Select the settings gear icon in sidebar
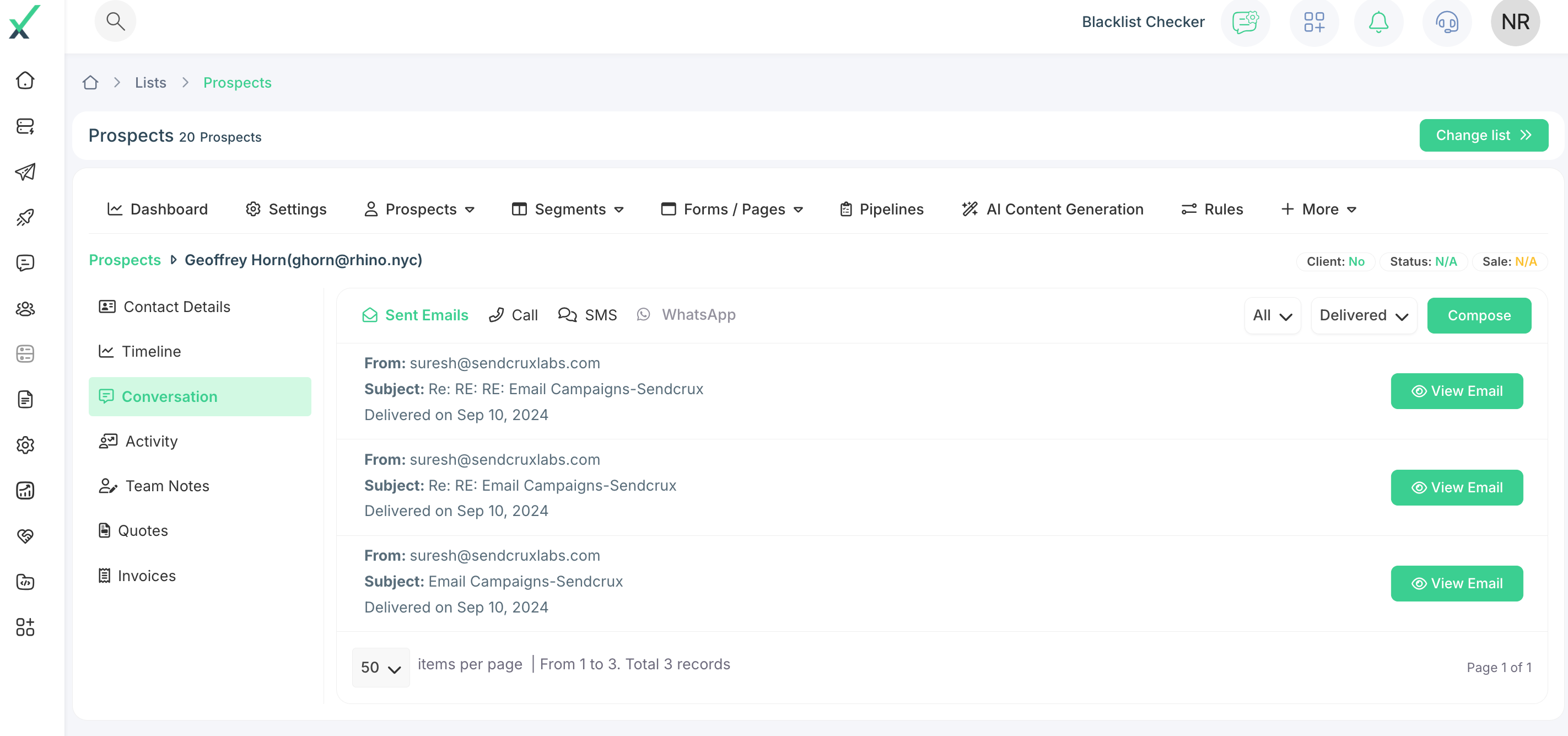The height and width of the screenshot is (736, 1568). point(25,445)
